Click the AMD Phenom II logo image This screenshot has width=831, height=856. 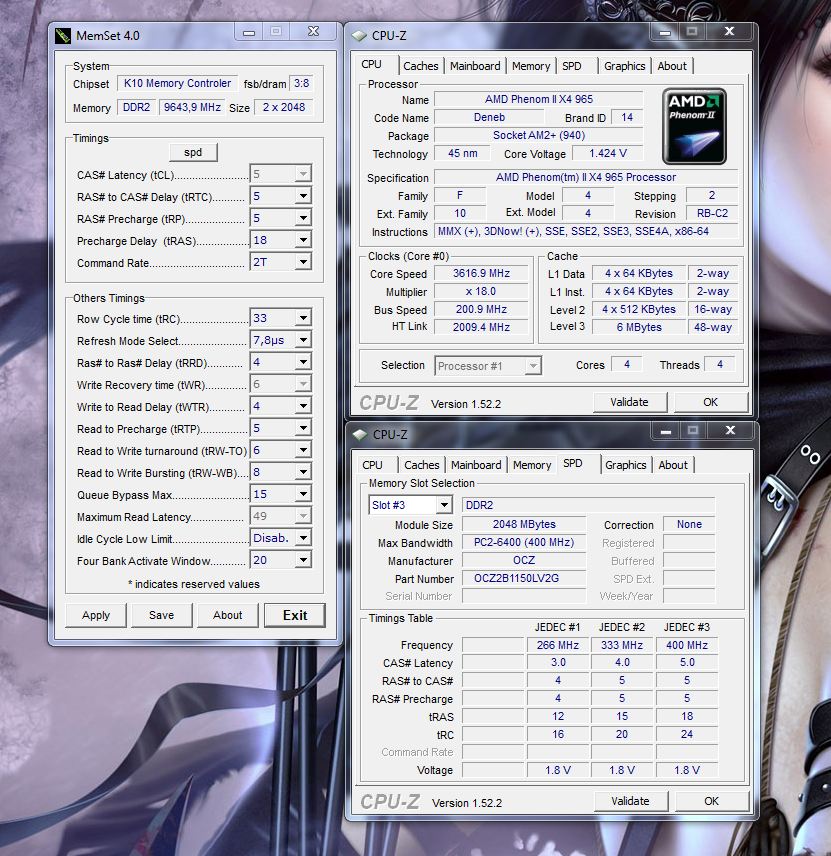click(694, 126)
